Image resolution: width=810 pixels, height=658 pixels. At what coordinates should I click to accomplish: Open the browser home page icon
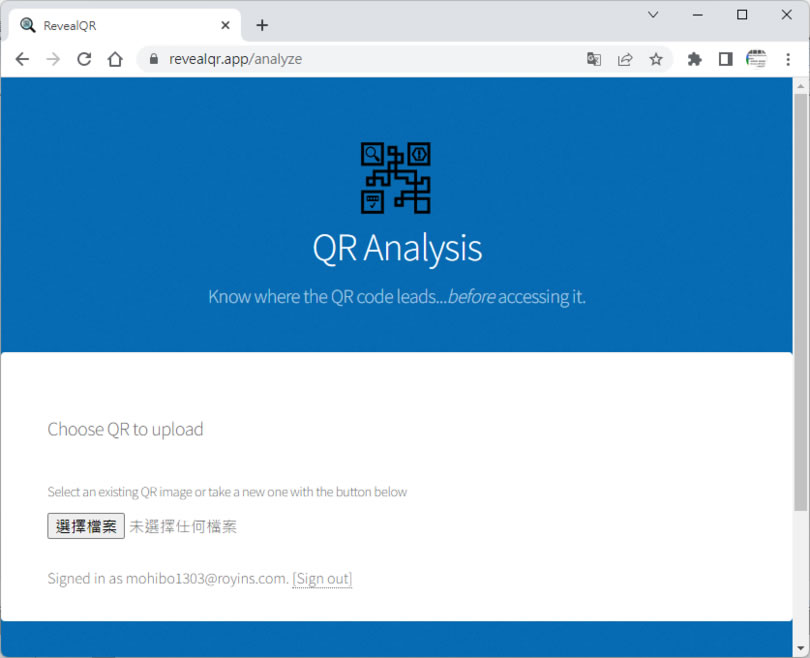tap(115, 59)
